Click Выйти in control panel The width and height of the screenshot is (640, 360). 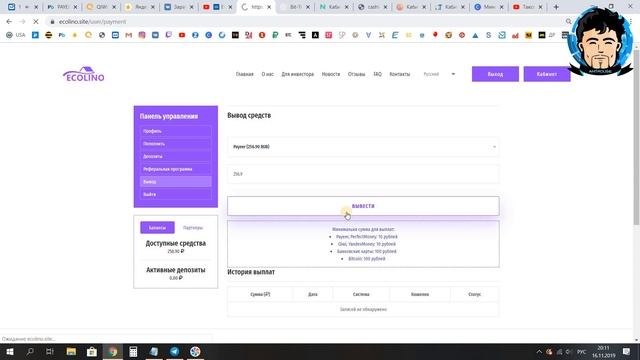point(176,194)
